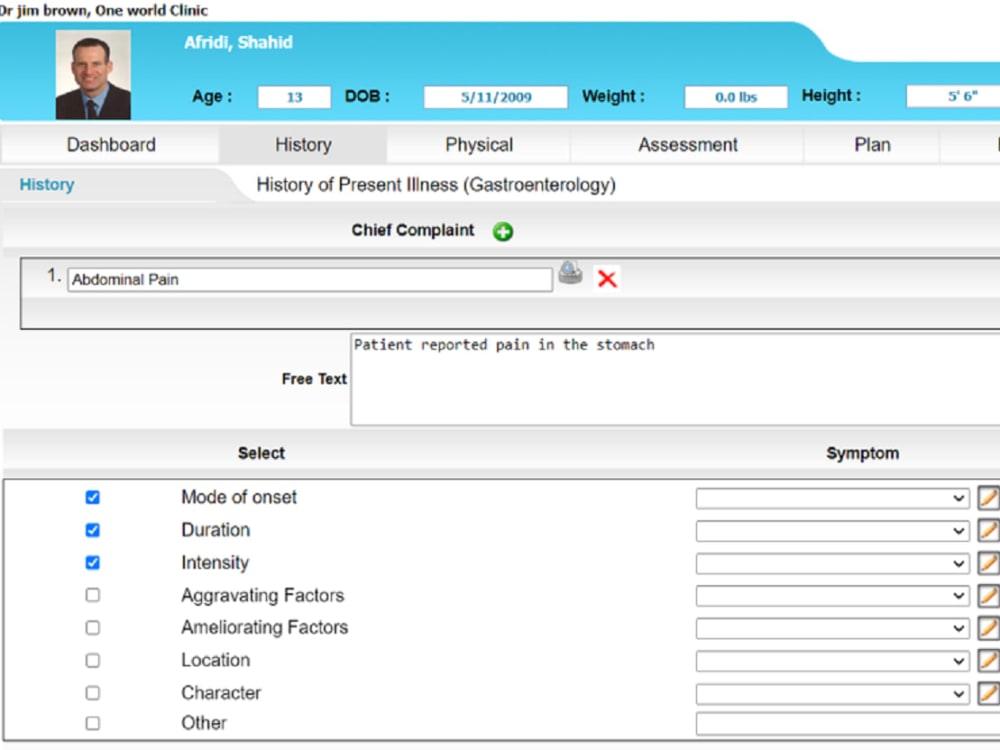Uncheck the Mode of onset checkbox
Viewport: 1000px width, 750px height.
point(93,497)
